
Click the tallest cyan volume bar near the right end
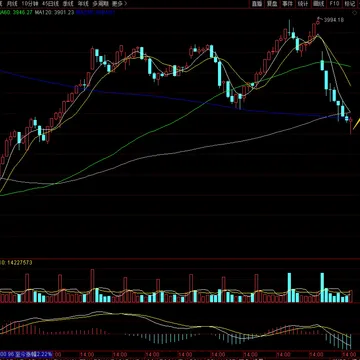[x=322, y=288]
